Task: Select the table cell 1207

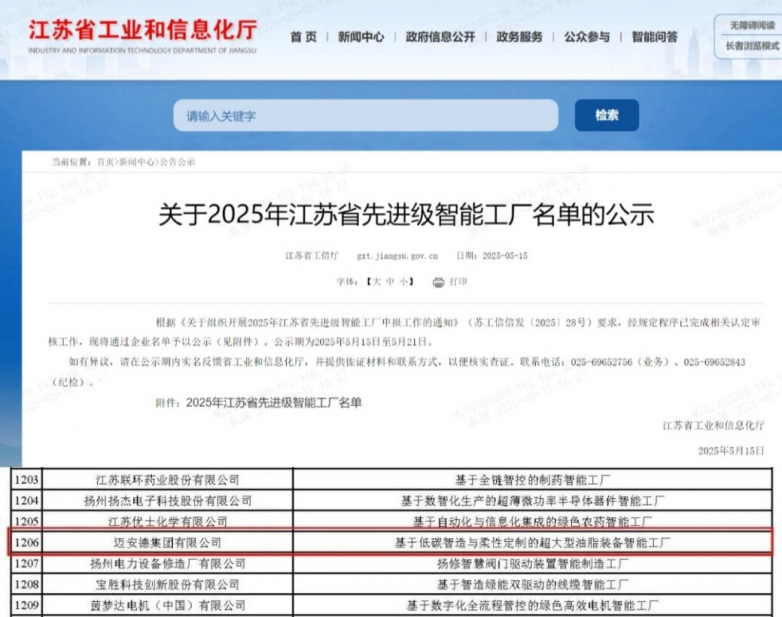Action: point(26,564)
